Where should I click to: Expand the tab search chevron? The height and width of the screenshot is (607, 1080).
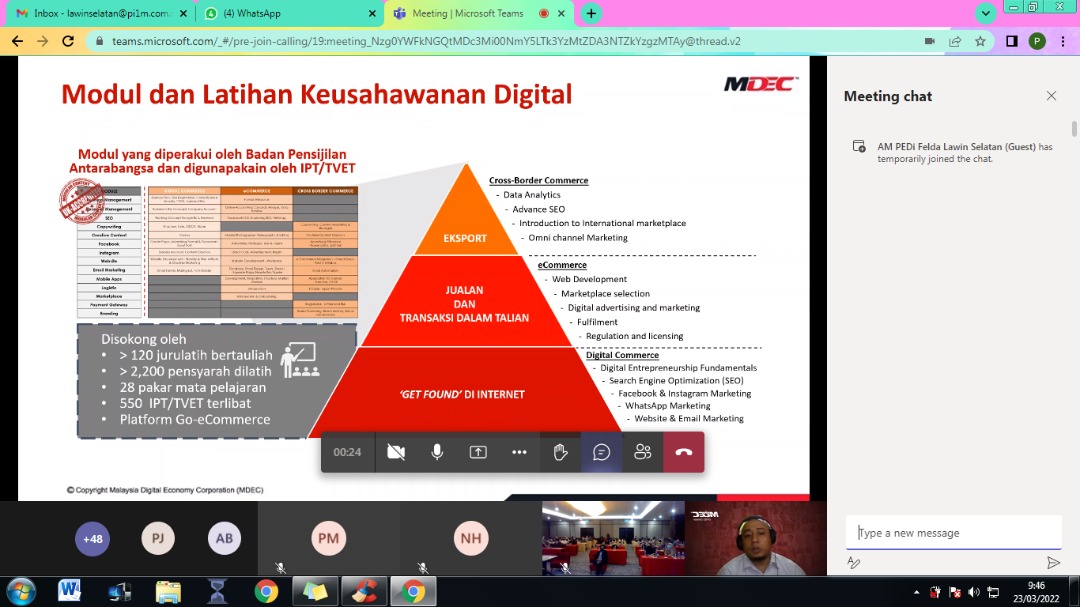click(986, 14)
